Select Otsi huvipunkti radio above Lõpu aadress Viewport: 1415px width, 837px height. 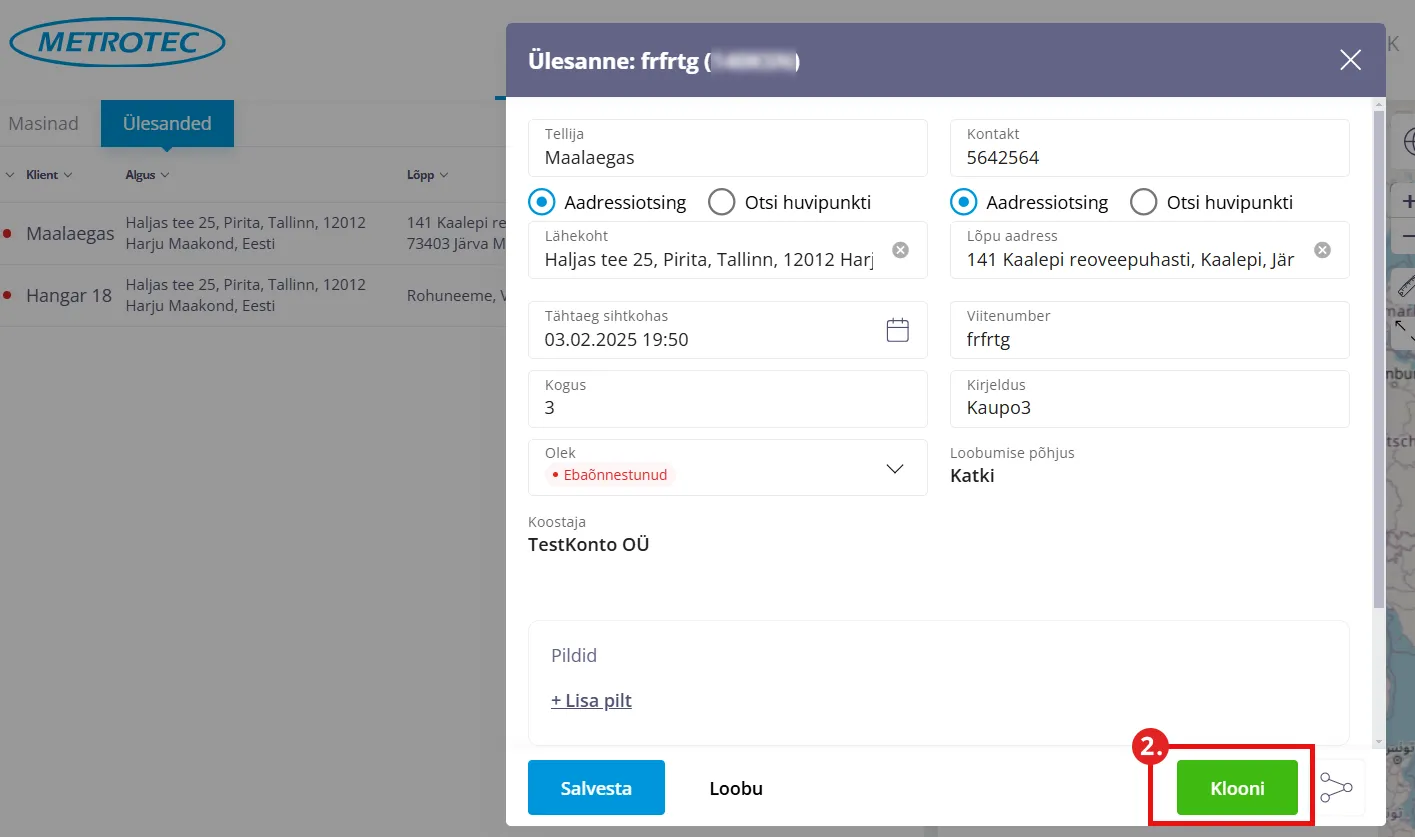click(1143, 202)
